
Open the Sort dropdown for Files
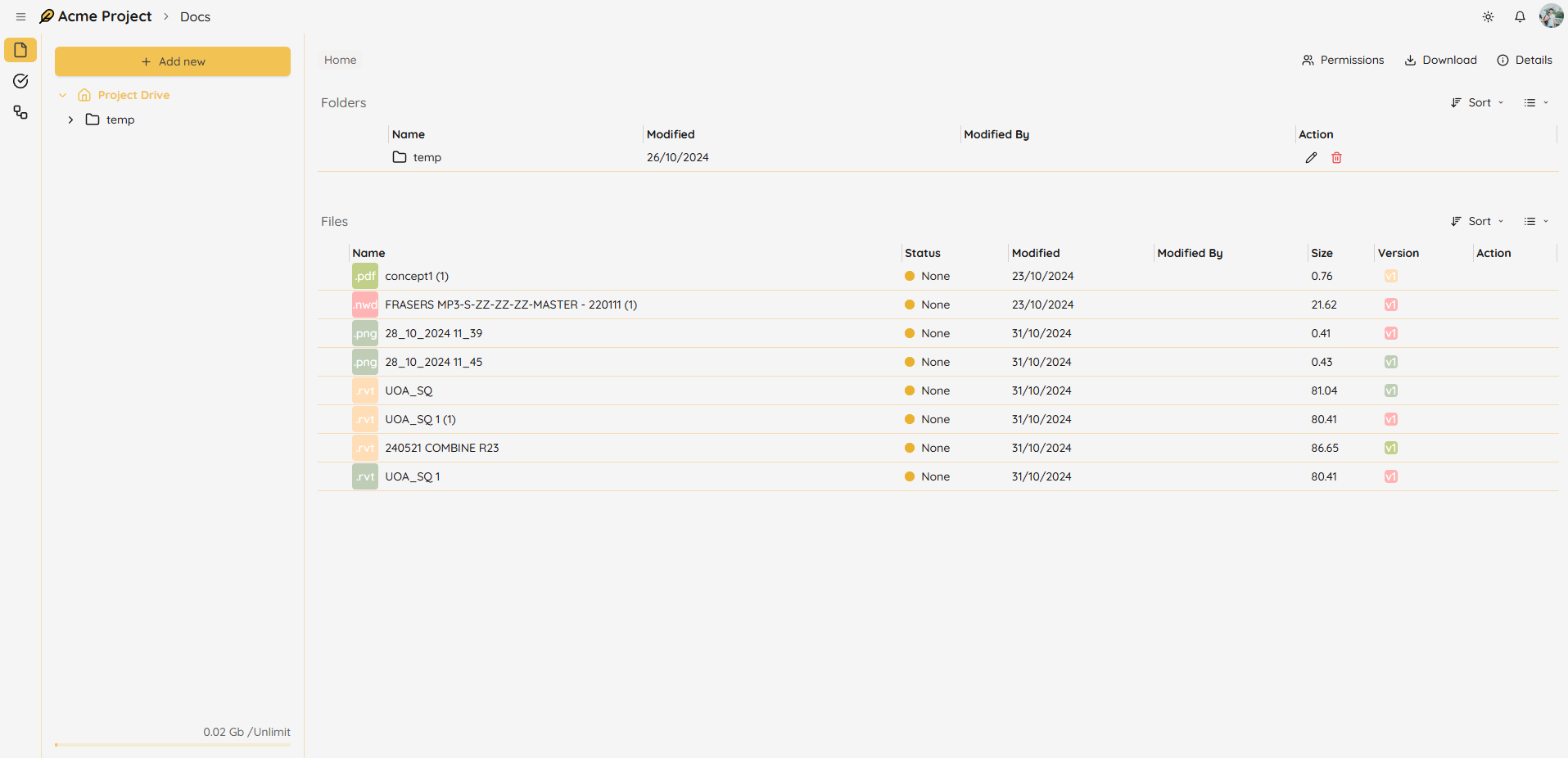point(1478,222)
